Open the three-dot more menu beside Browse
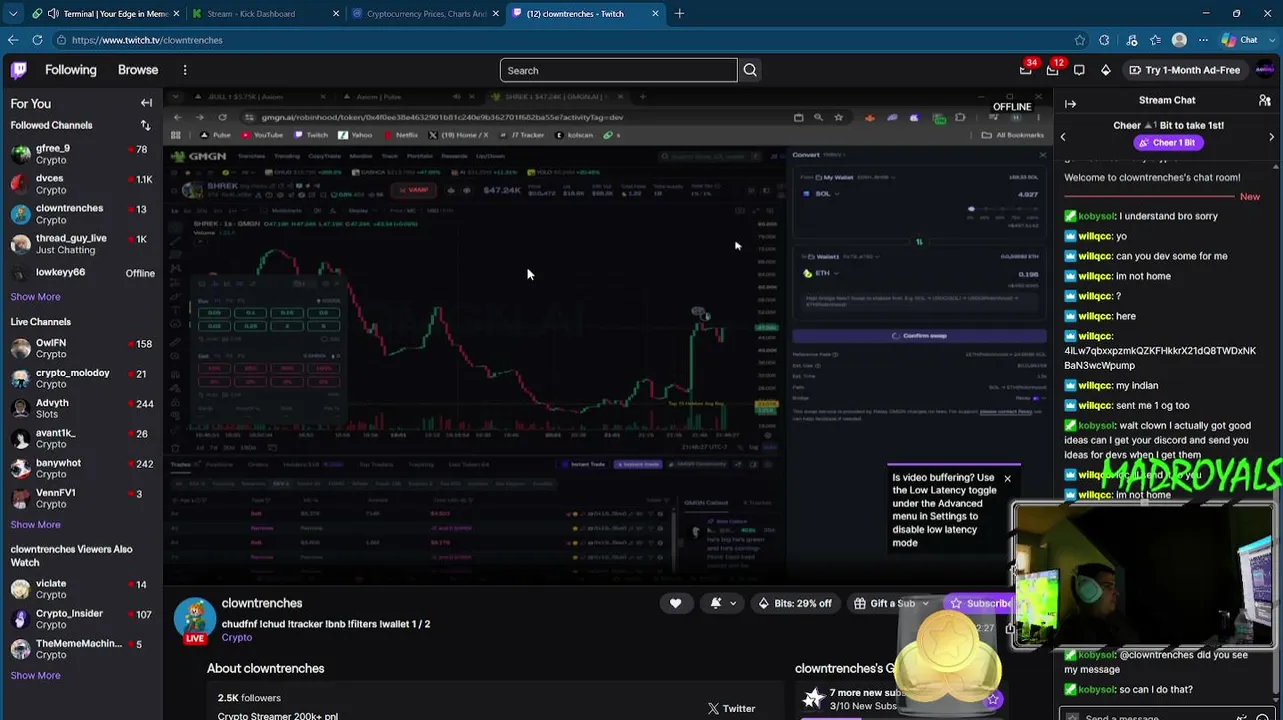Image resolution: width=1283 pixels, height=720 pixels. [x=185, y=70]
